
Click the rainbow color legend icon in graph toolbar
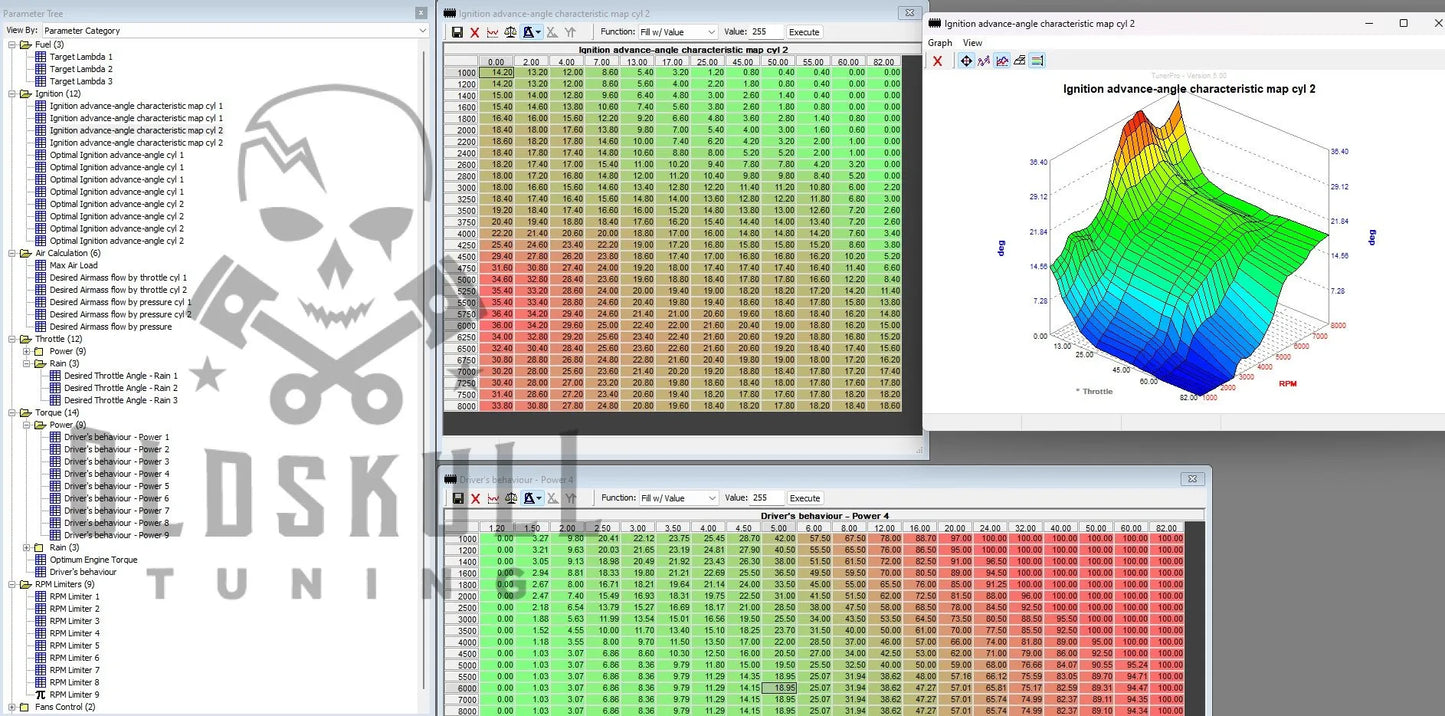point(1037,61)
